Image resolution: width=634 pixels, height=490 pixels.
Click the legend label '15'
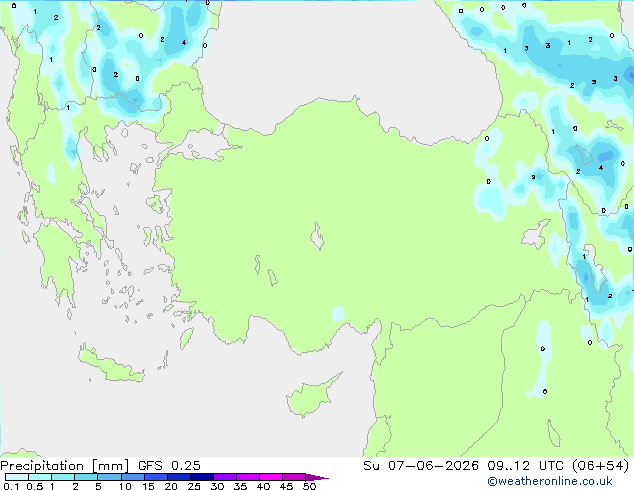[x=148, y=486]
